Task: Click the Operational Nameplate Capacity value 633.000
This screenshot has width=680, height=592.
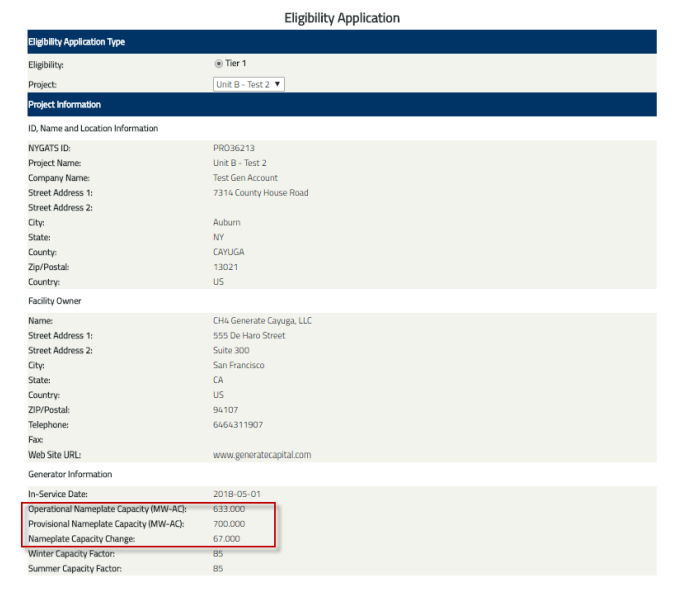Action: 229,509
